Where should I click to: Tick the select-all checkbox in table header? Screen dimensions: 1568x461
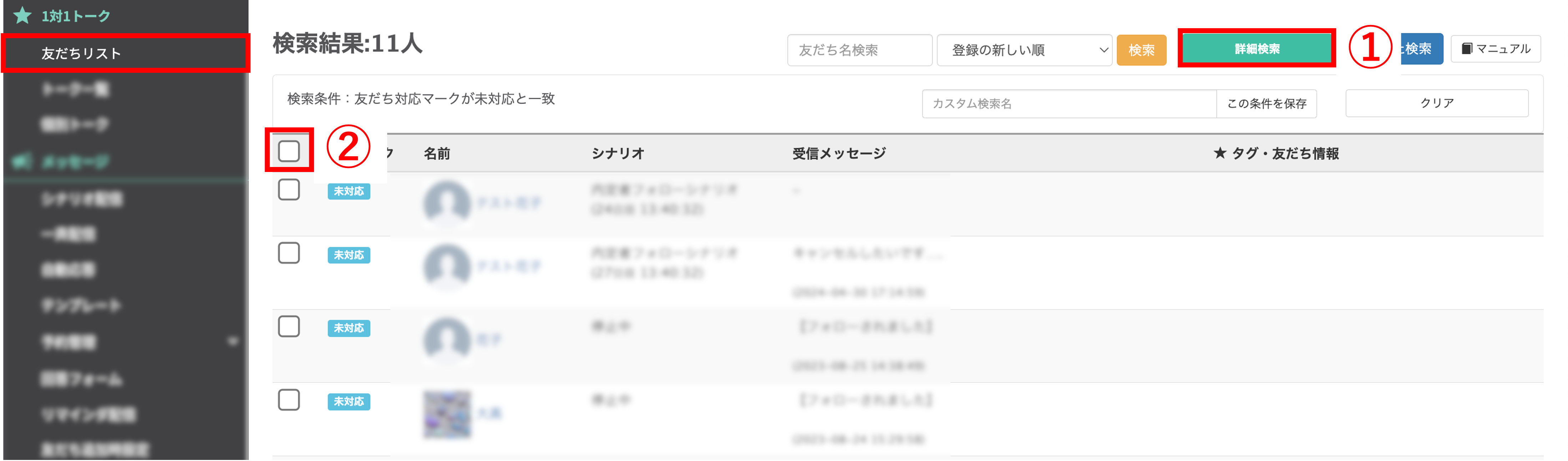[289, 151]
